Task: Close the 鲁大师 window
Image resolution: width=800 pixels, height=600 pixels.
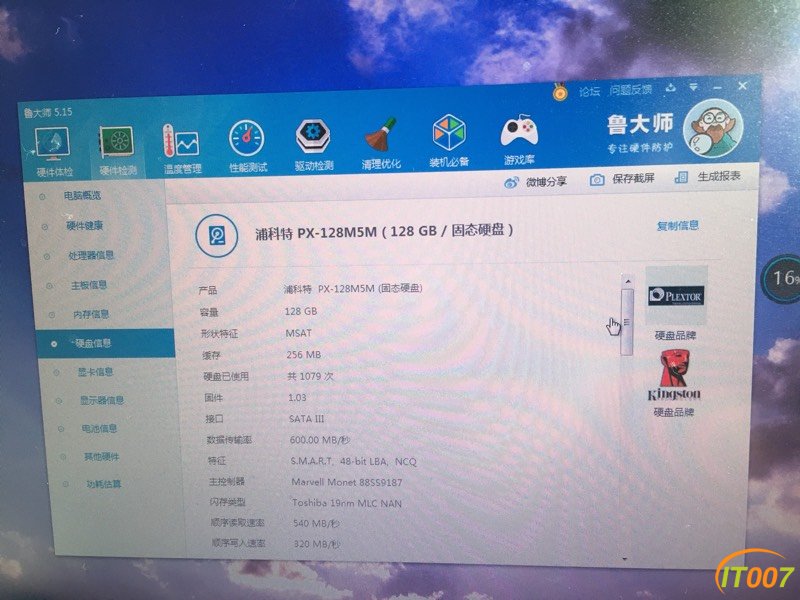Action: (742, 86)
